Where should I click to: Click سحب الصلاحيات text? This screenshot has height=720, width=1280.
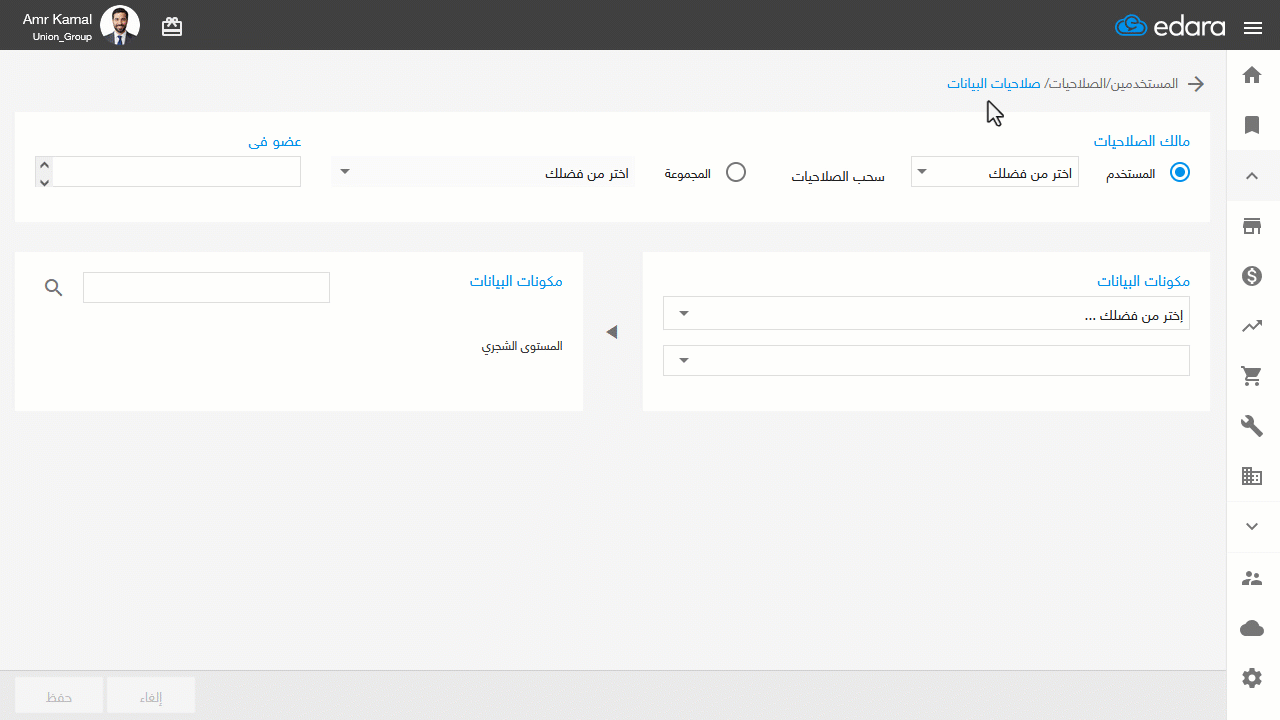(838, 177)
